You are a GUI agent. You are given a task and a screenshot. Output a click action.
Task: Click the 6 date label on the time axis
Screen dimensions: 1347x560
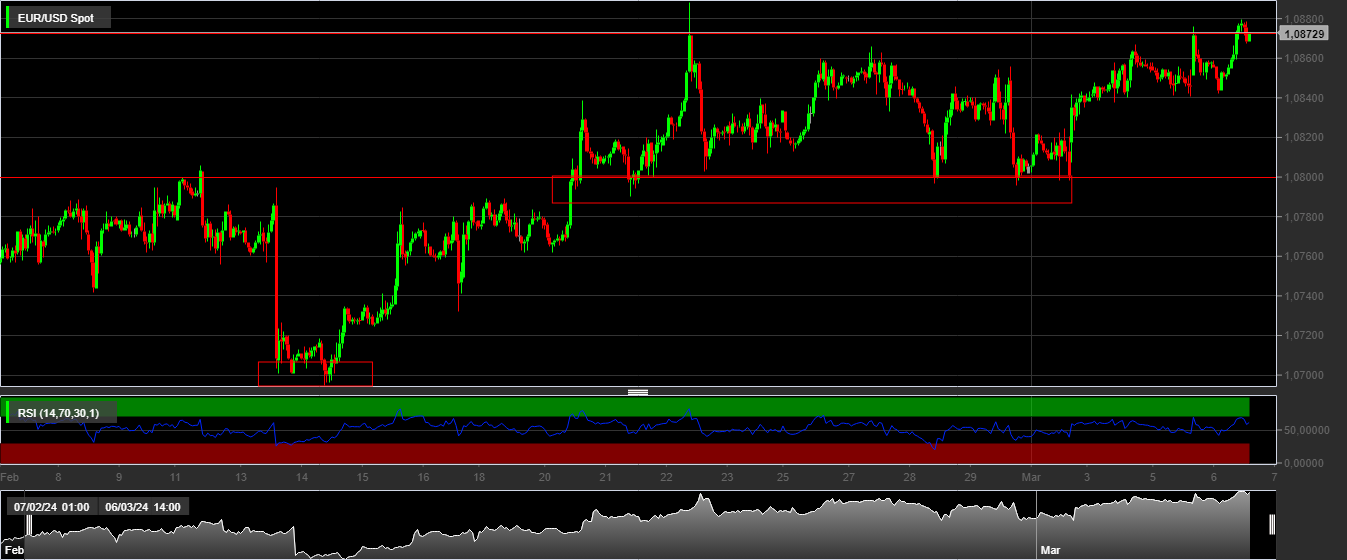pyautogui.click(x=1213, y=477)
